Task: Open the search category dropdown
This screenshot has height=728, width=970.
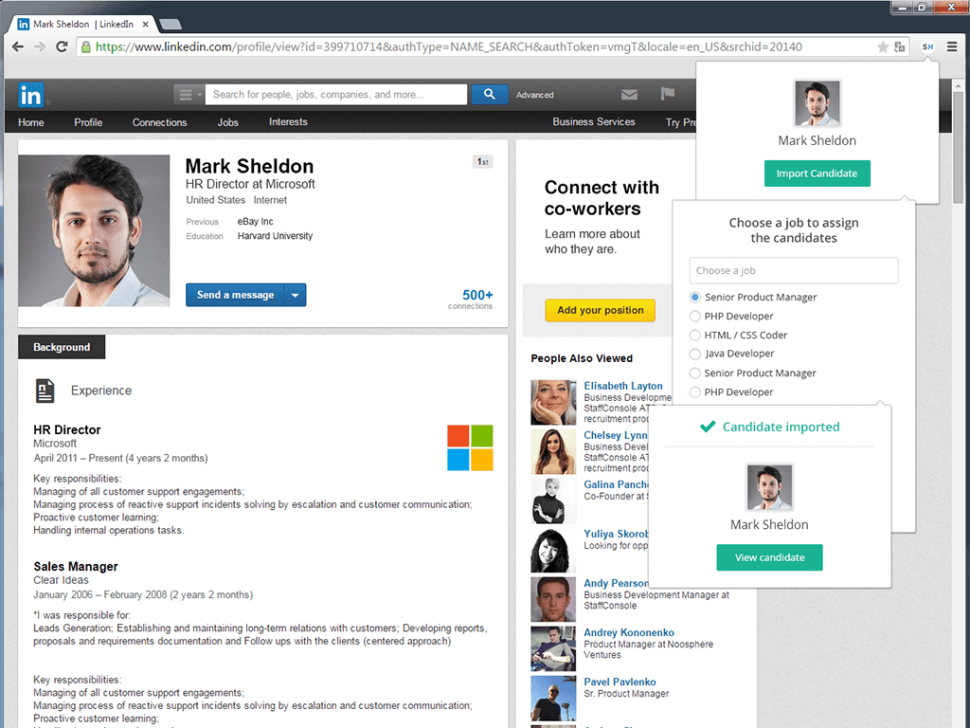Action: point(189,95)
